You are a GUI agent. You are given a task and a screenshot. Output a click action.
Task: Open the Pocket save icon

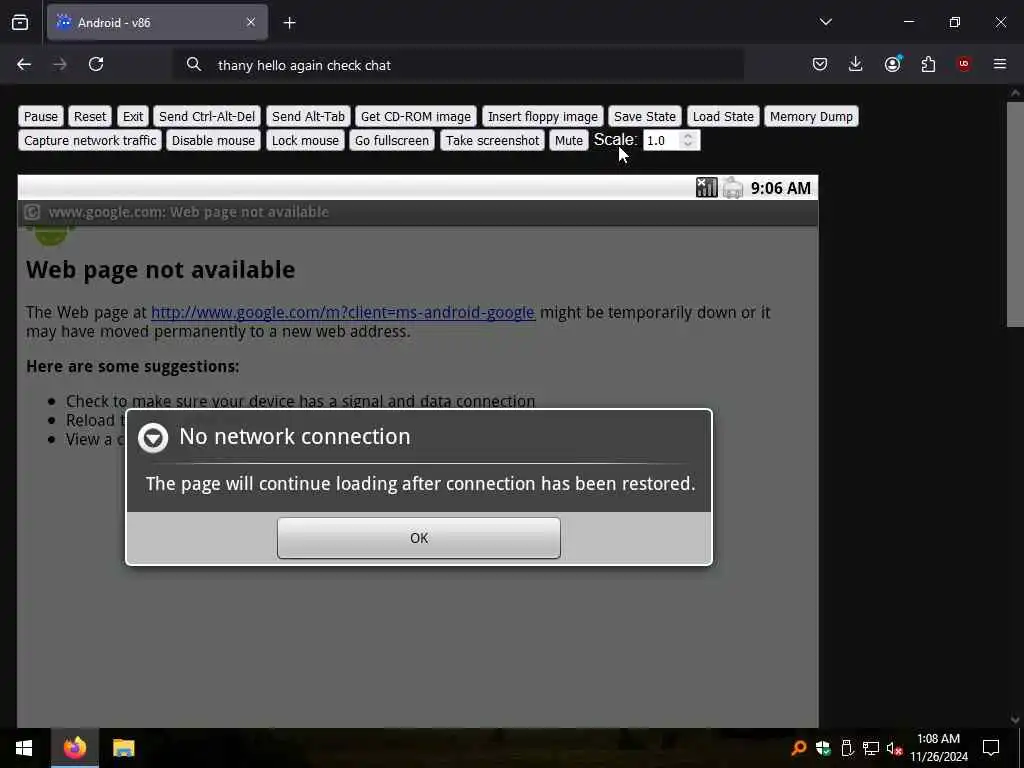click(x=820, y=64)
